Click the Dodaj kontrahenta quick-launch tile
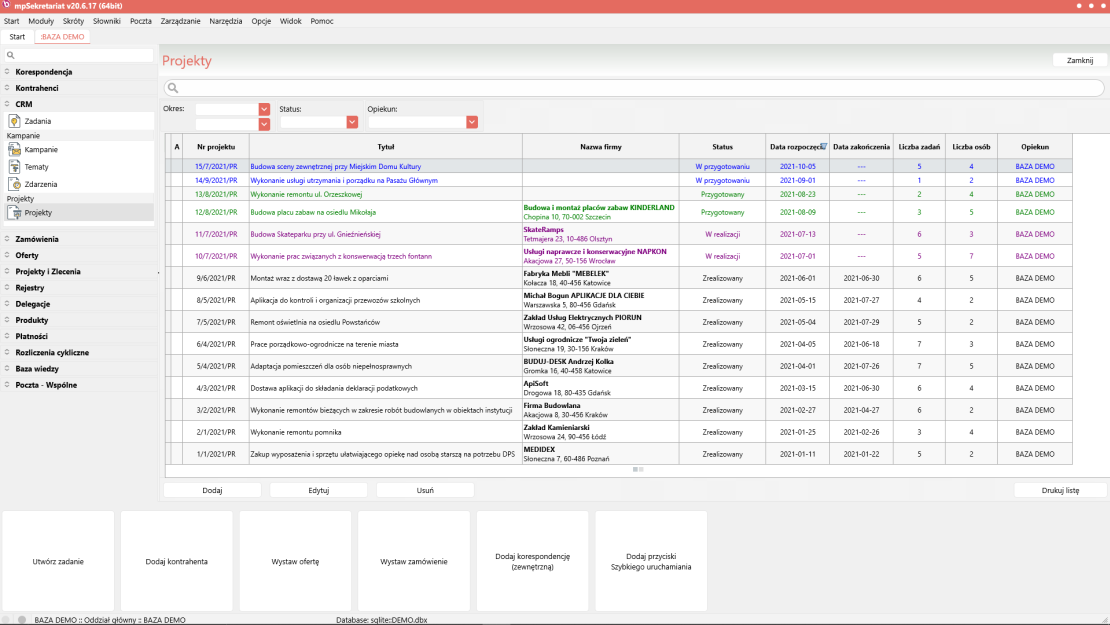Viewport: 1110px width, 625px height. click(x=177, y=561)
